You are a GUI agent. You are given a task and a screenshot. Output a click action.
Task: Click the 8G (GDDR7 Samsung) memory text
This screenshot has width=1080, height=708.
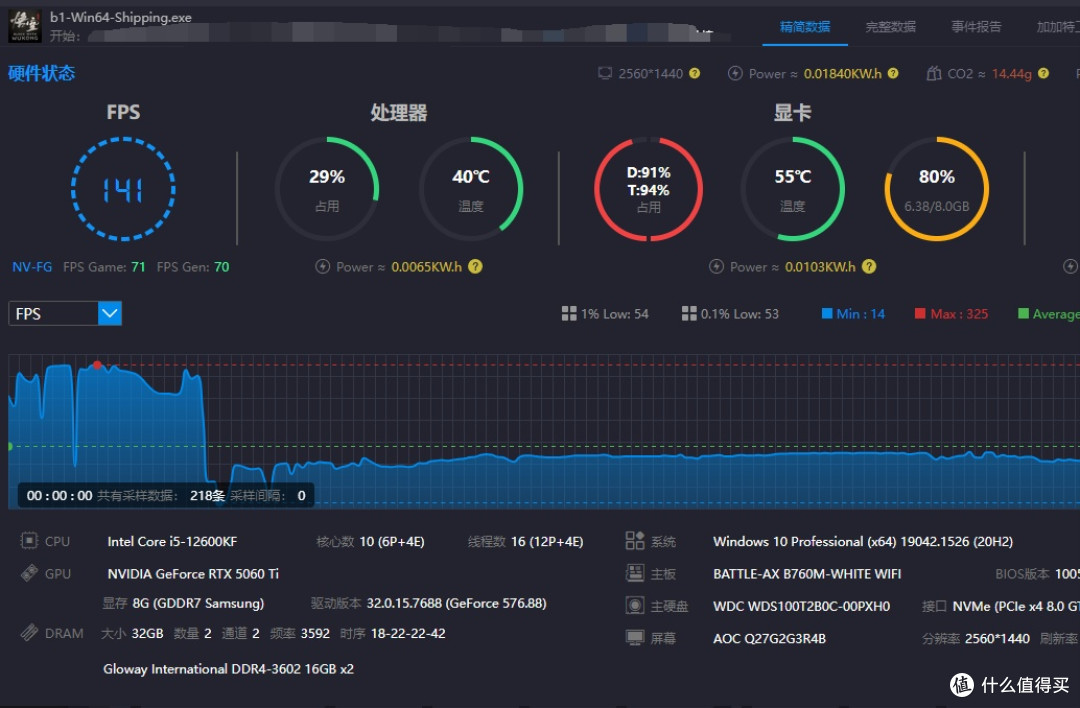pyautogui.click(x=198, y=603)
